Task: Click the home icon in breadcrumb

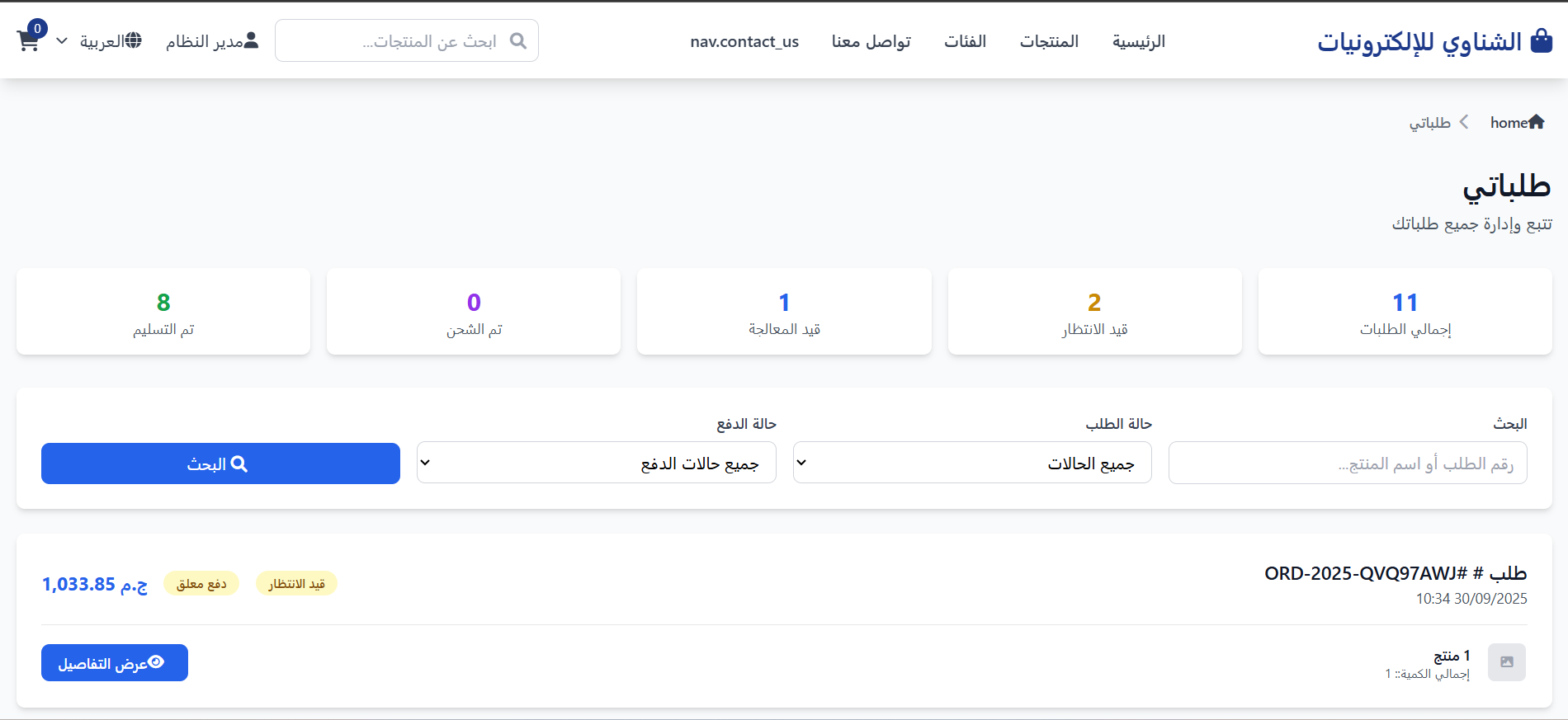Action: tap(1536, 122)
